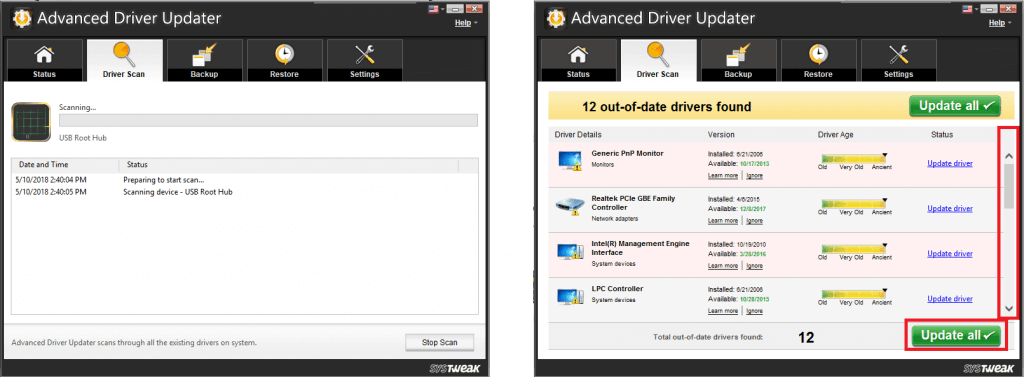Image resolution: width=1024 pixels, height=377 pixels.
Task: Click driver age bar for Realtek PCIe Controller
Action: (854, 204)
